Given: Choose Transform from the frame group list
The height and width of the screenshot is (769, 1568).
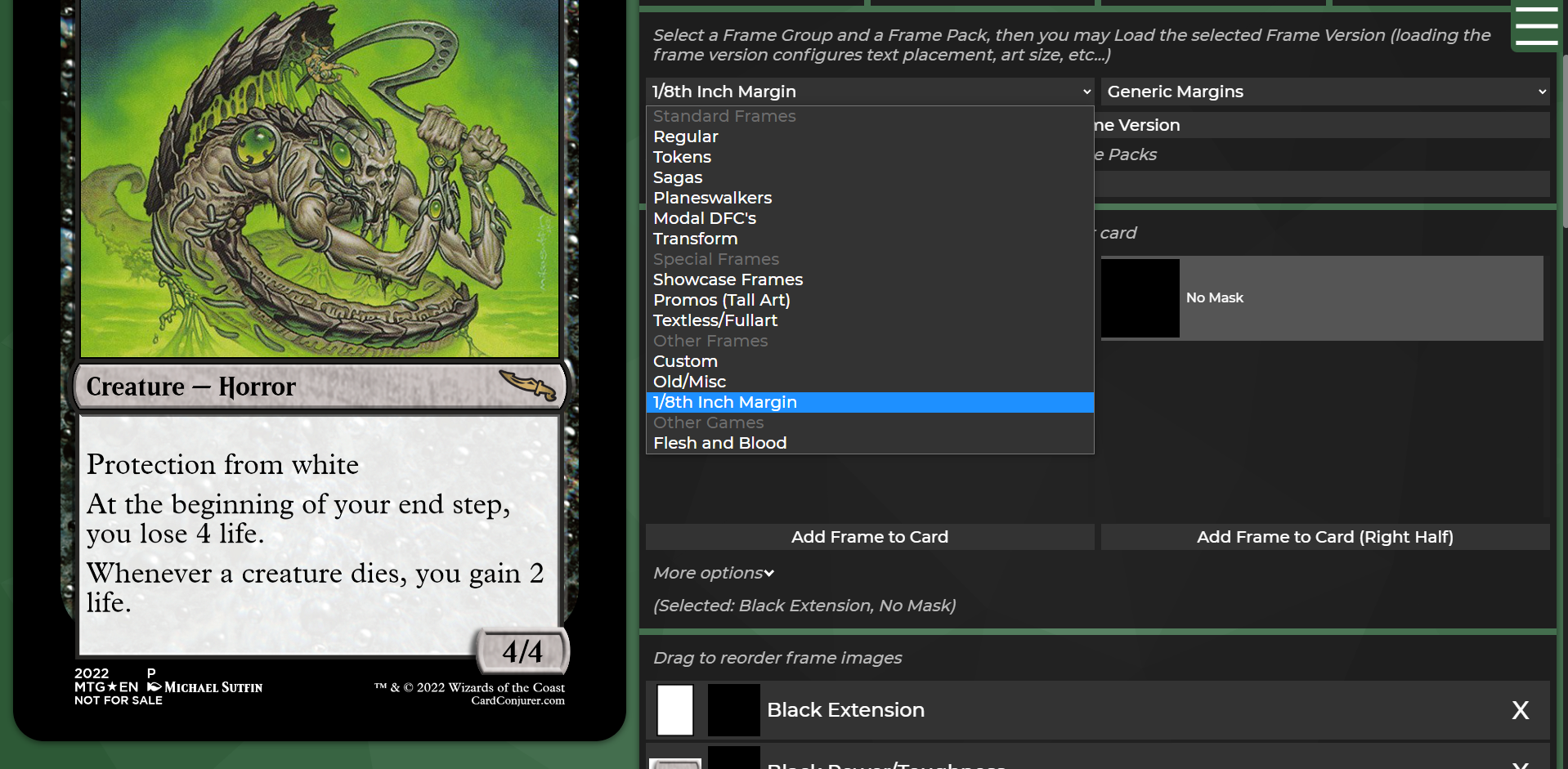Looking at the screenshot, I should 870,239.
